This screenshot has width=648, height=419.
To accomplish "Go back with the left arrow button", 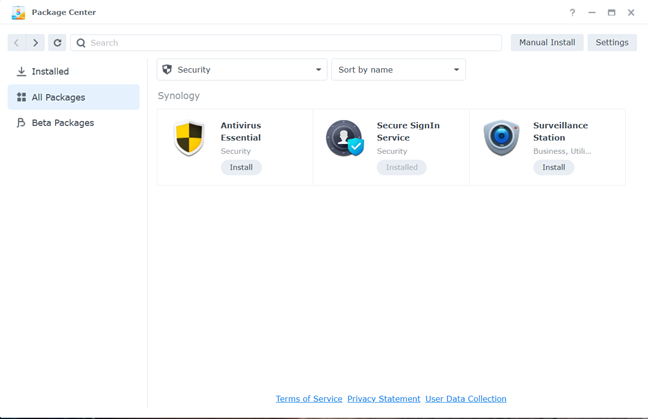I will tap(17, 43).
